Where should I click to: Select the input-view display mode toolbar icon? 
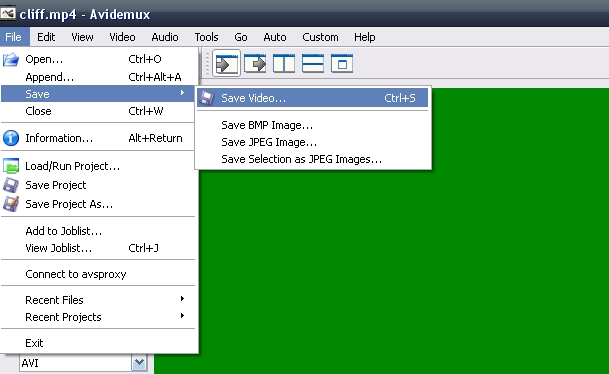[226, 63]
